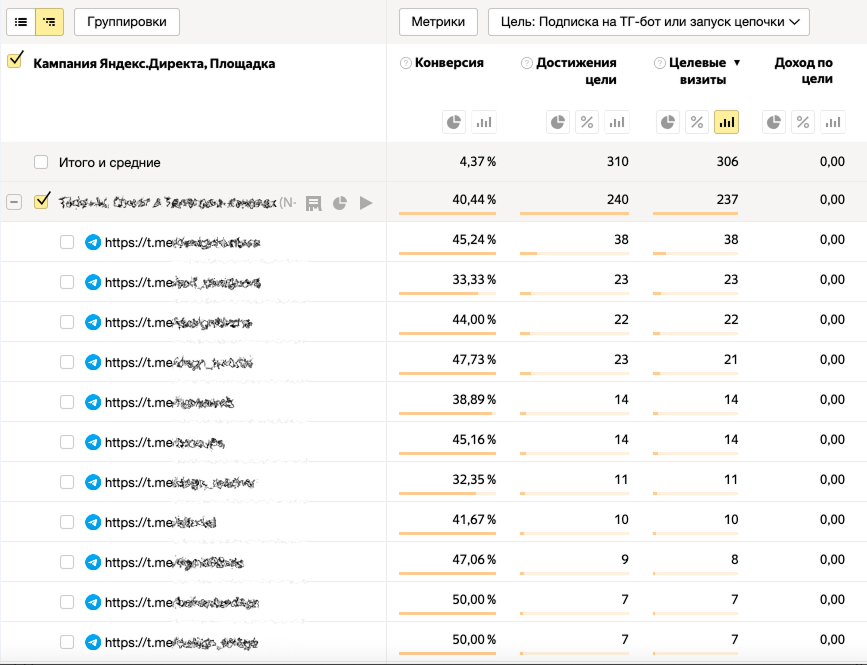Check the Итого и средние checkbox
The height and width of the screenshot is (665, 867).
(x=41, y=162)
